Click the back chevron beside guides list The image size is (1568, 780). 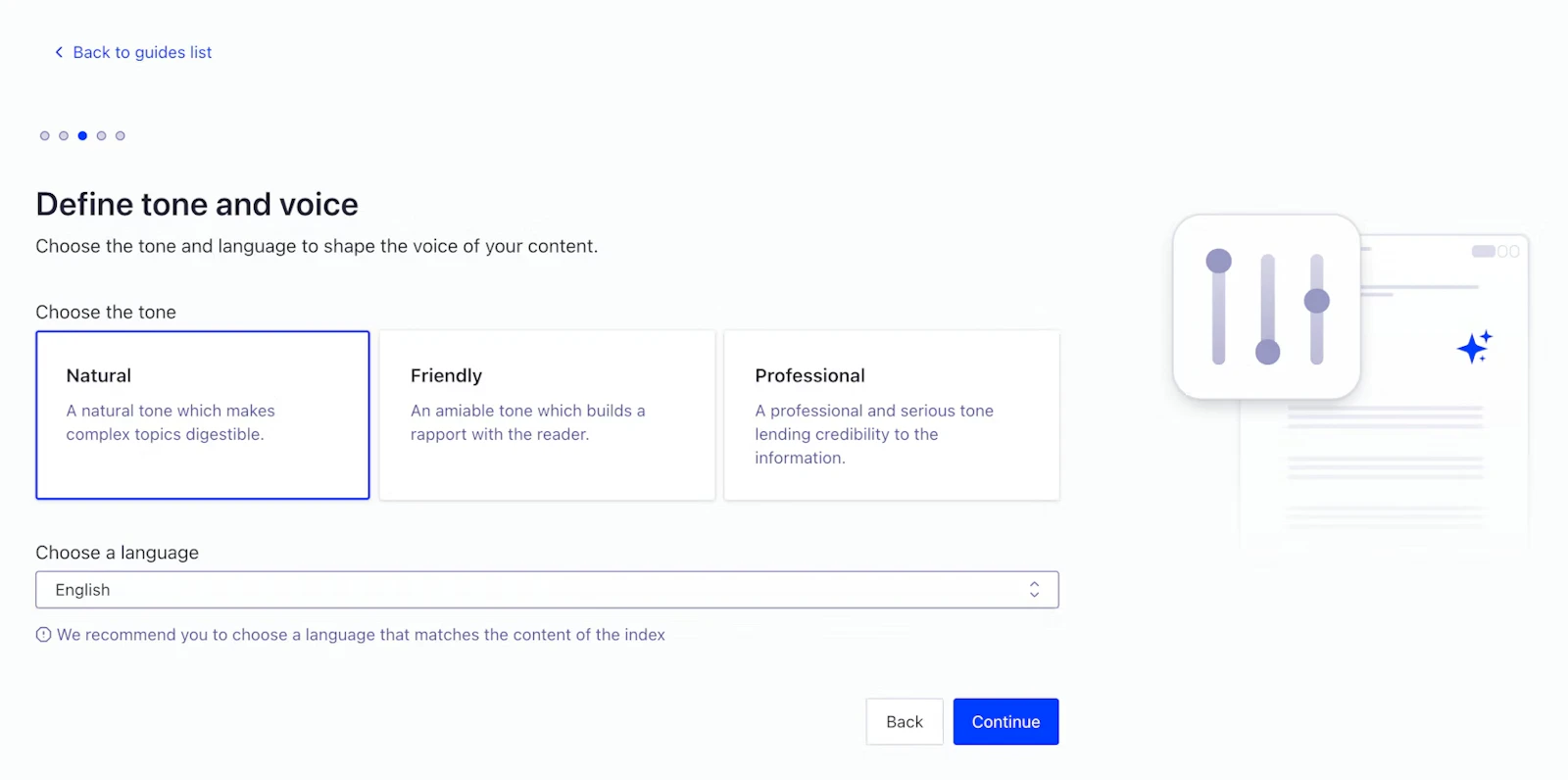coord(59,52)
